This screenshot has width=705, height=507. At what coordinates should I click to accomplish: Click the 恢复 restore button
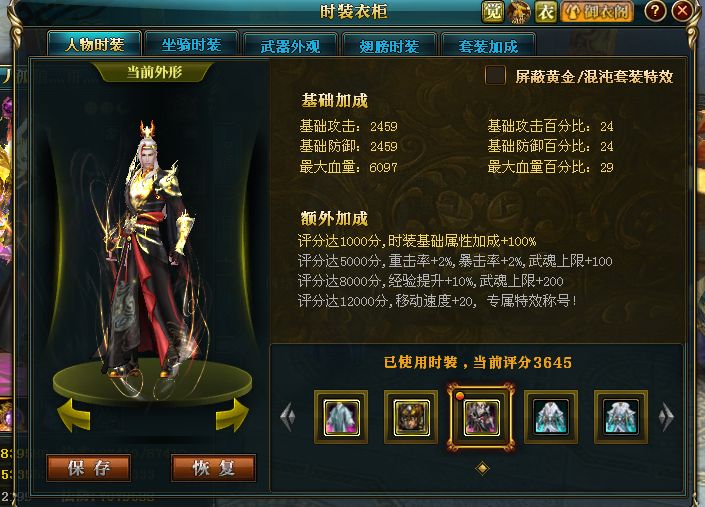coord(214,468)
